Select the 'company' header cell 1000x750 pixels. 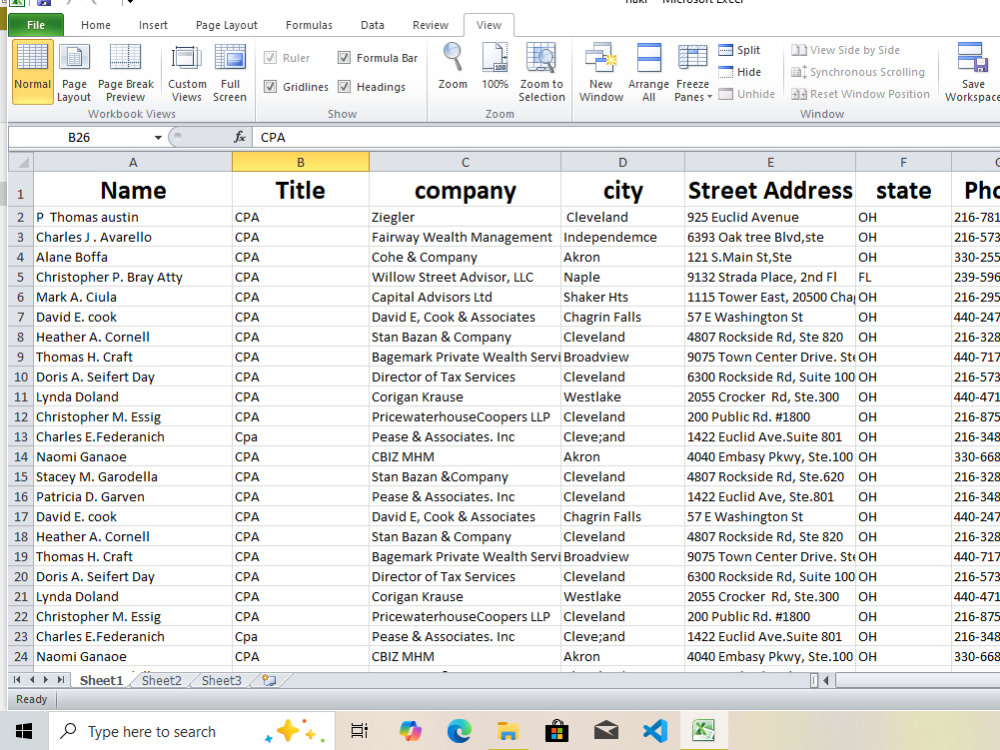(465, 189)
